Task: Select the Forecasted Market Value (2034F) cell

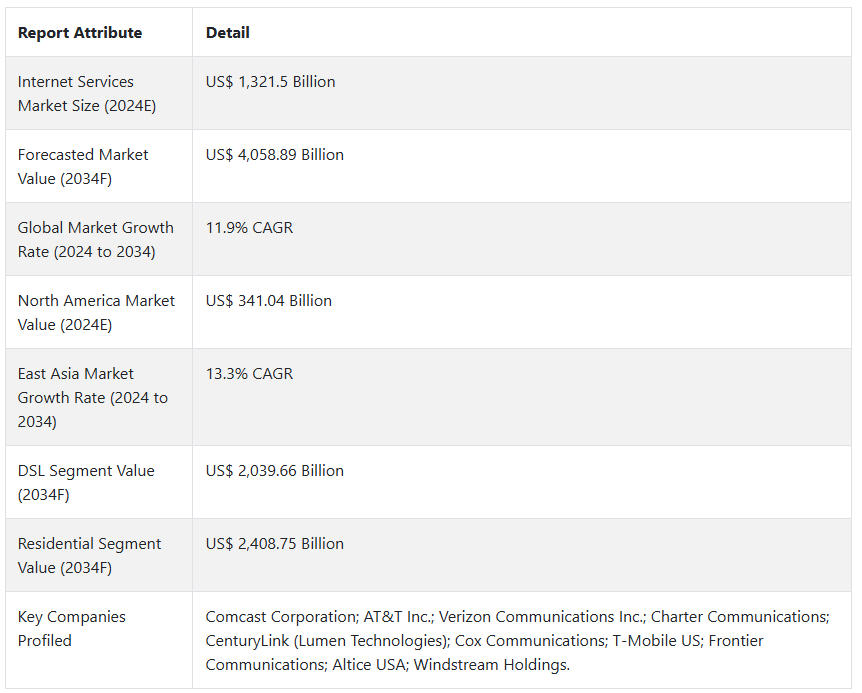Action: point(83,167)
